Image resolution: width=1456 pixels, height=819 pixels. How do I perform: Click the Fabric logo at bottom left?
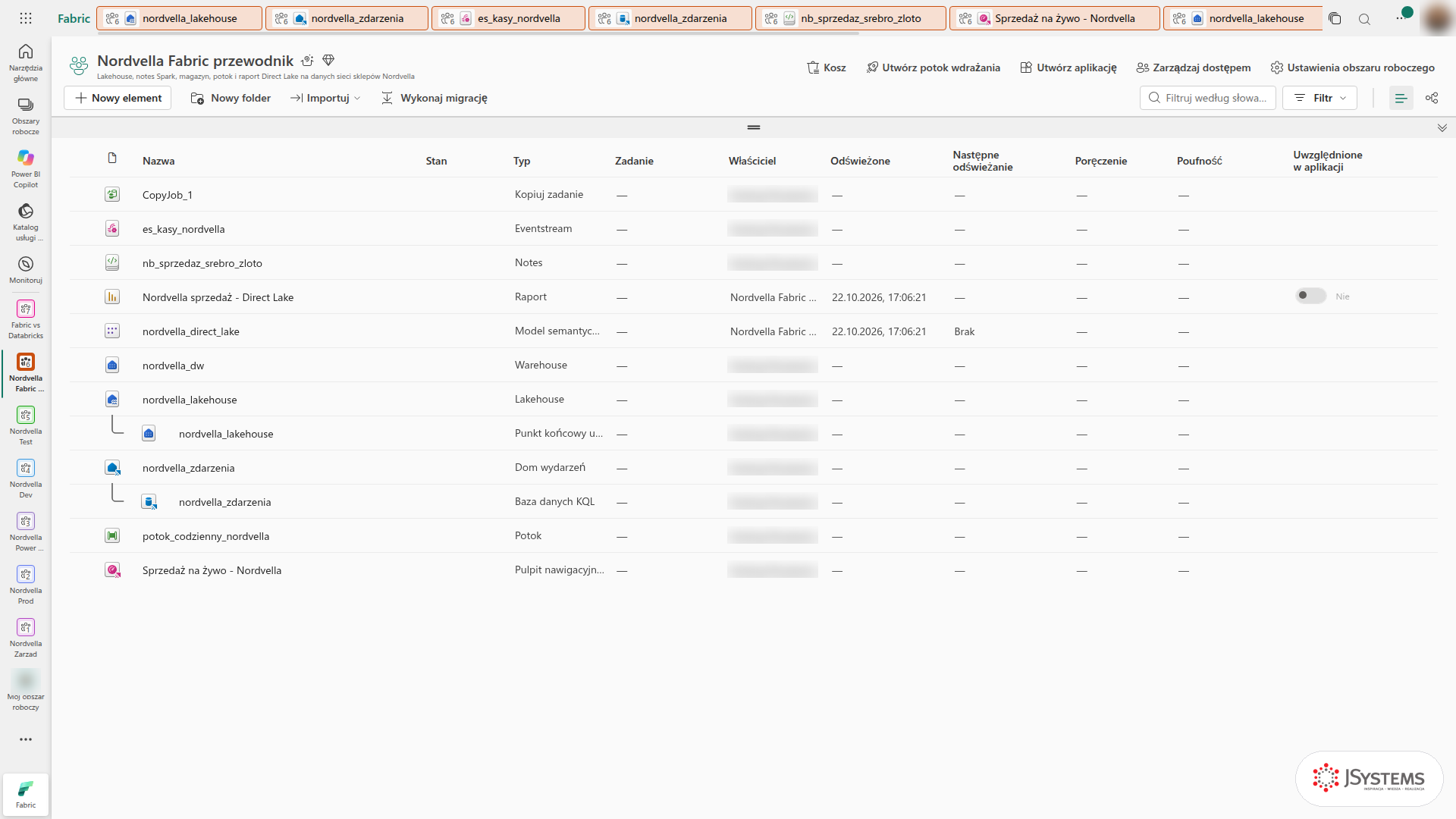click(x=26, y=794)
